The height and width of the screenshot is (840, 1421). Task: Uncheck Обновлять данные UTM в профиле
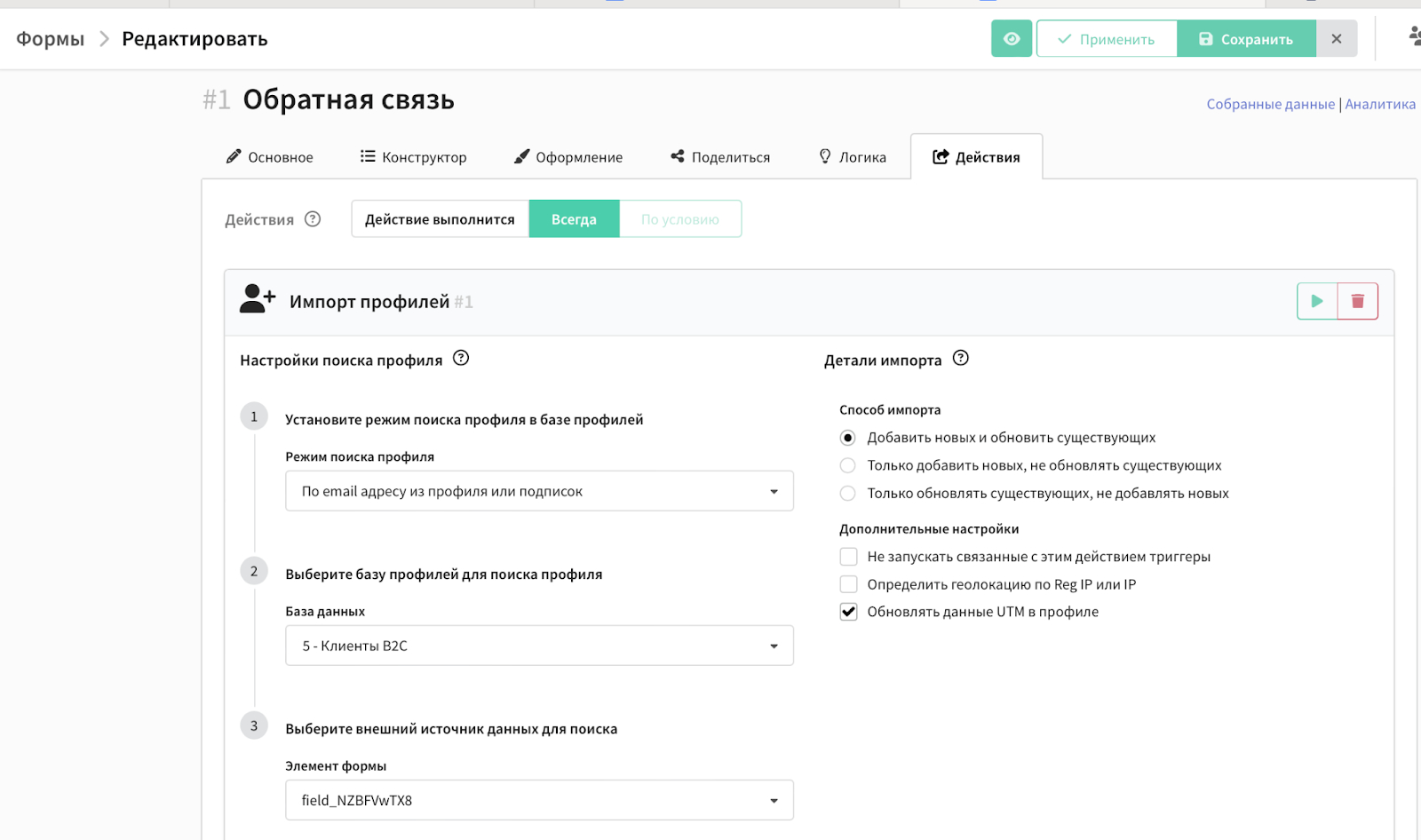click(849, 612)
